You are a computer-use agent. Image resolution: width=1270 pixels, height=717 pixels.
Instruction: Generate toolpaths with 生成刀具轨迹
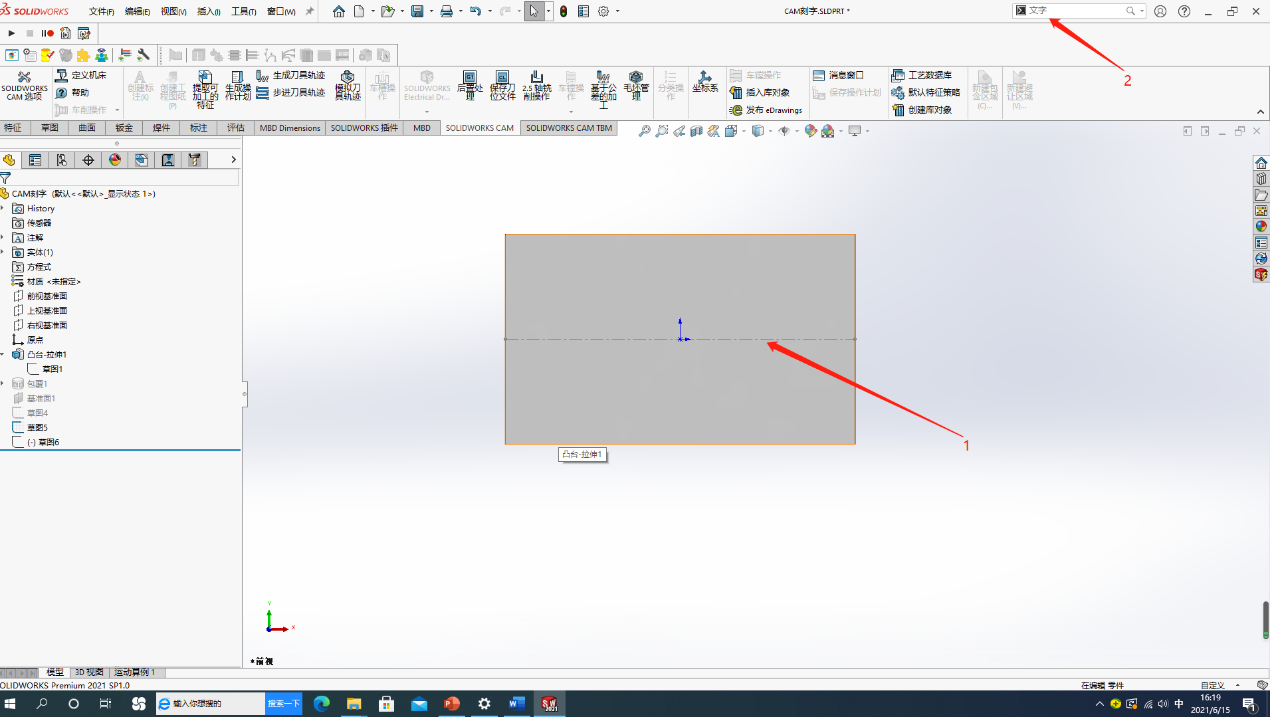click(x=291, y=75)
